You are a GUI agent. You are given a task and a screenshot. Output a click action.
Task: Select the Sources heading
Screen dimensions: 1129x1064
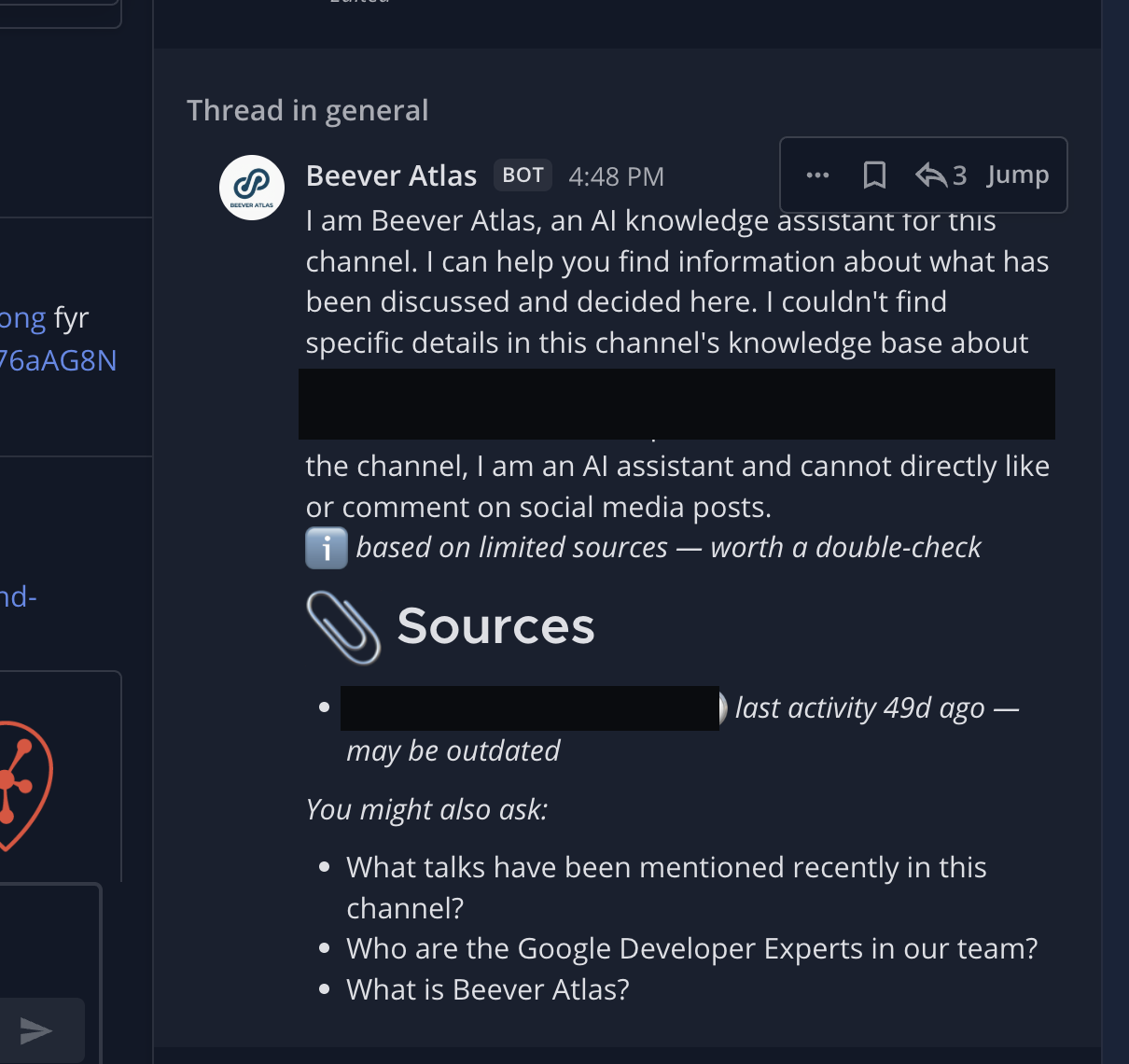(495, 626)
